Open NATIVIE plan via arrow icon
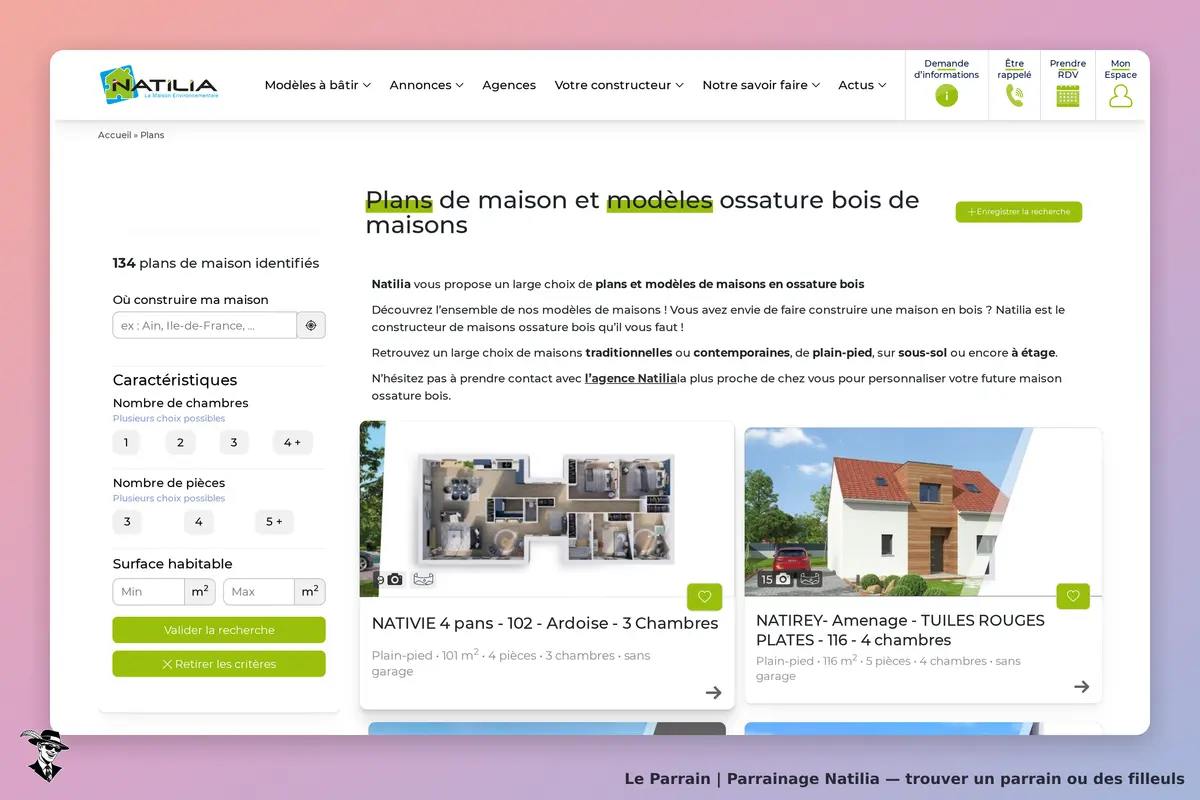This screenshot has height=800, width=1200. (713, 692)
